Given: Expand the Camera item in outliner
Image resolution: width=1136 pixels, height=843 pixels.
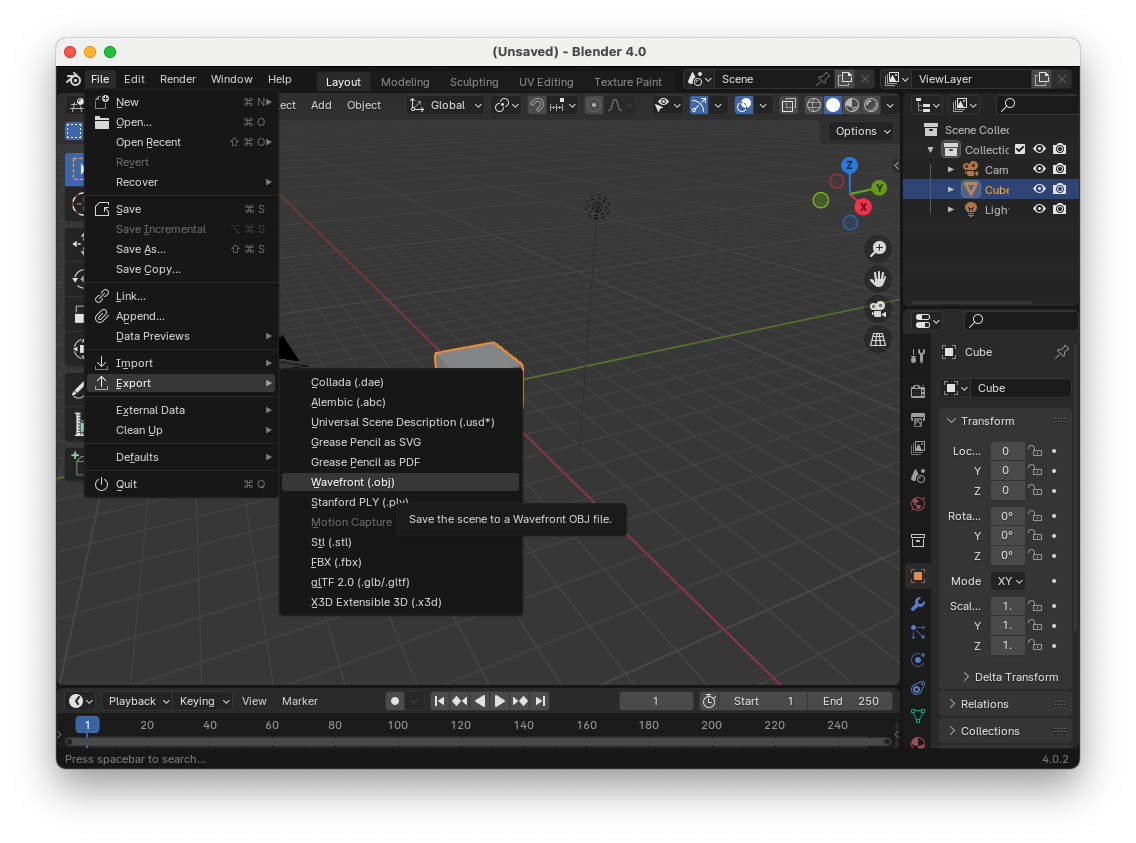Looking at the screenshot, I should (x=951, y=169).
